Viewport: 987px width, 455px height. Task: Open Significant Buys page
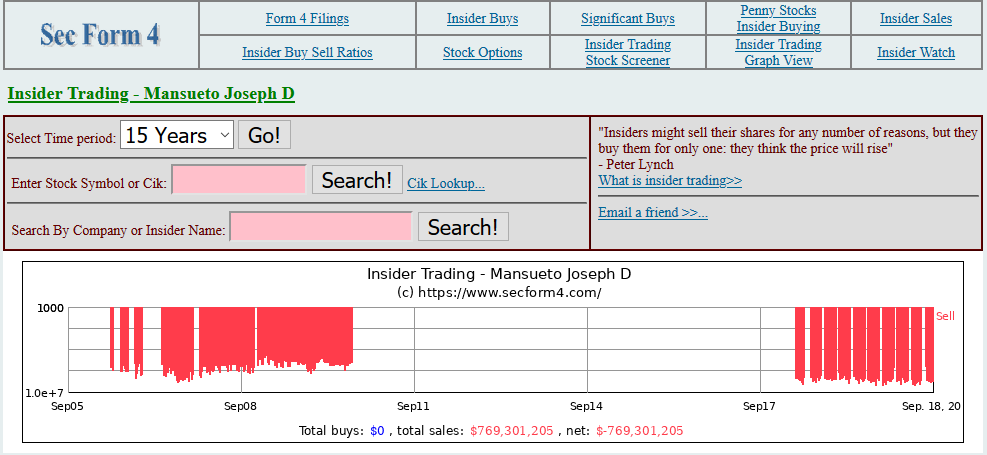tap(628, 18)
